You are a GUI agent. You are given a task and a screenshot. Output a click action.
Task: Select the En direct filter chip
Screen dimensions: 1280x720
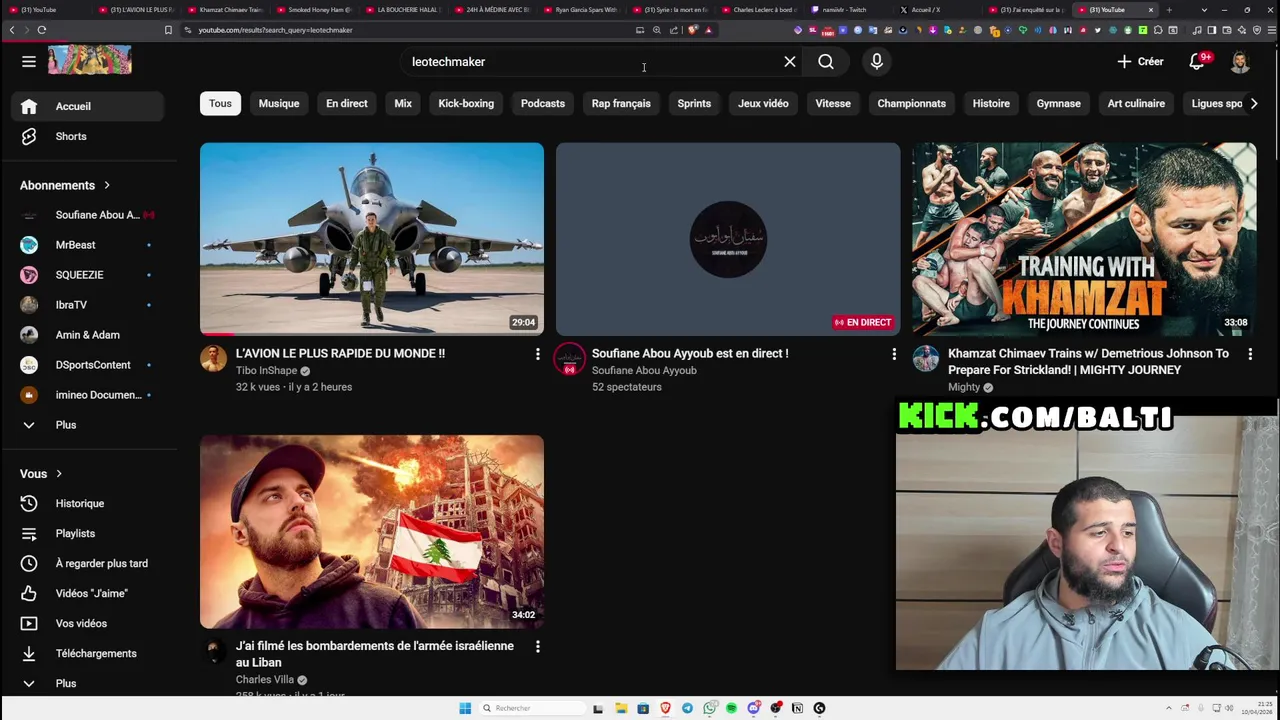pos(347,103)
